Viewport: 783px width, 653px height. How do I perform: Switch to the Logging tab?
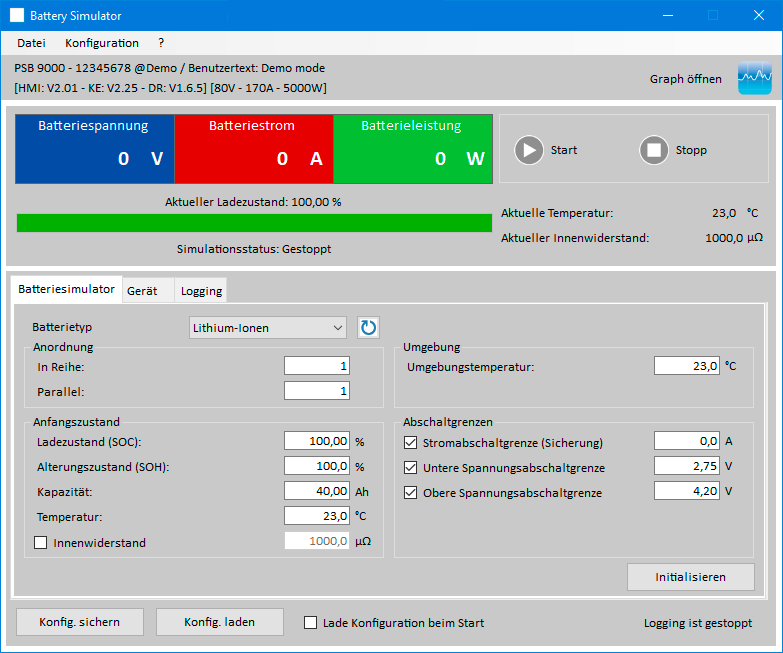tap(201, 291)
